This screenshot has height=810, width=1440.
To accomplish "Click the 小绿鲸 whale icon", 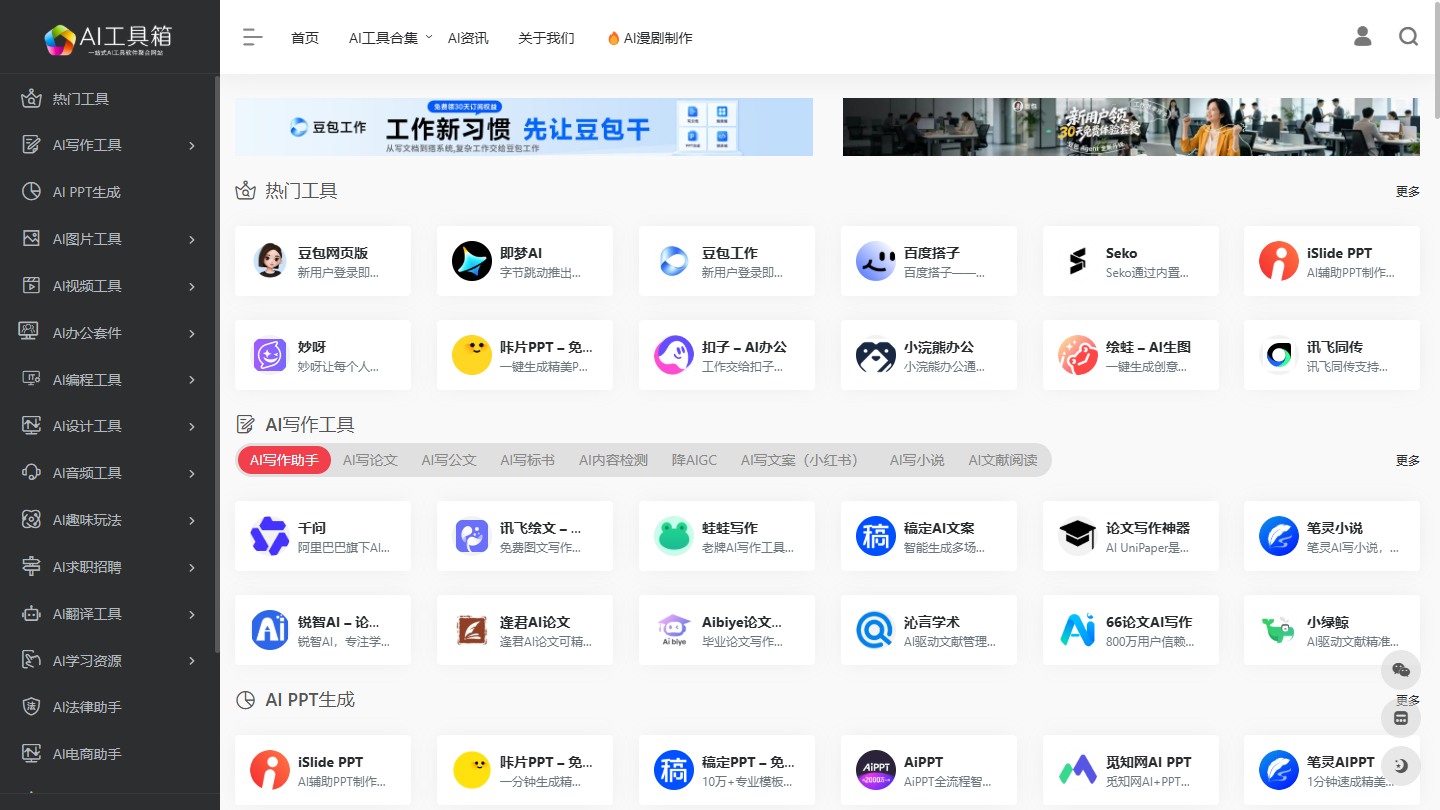I will coord(1279,630).
